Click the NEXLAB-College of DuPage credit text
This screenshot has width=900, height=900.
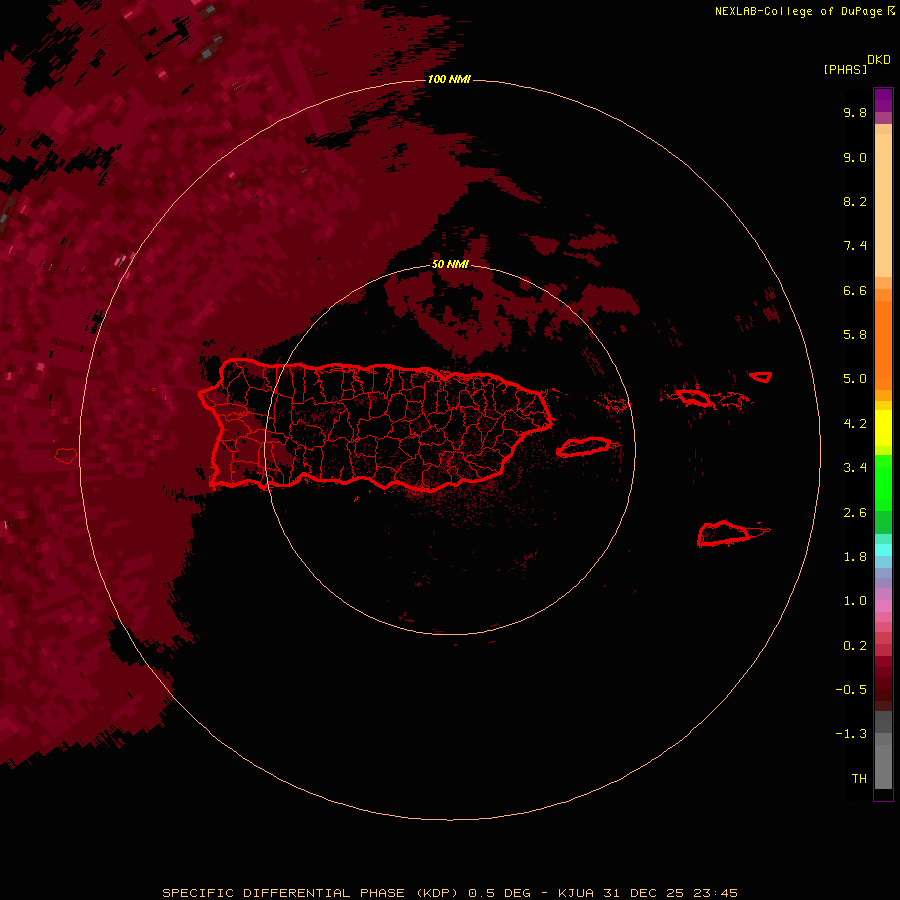coord(798,11)
